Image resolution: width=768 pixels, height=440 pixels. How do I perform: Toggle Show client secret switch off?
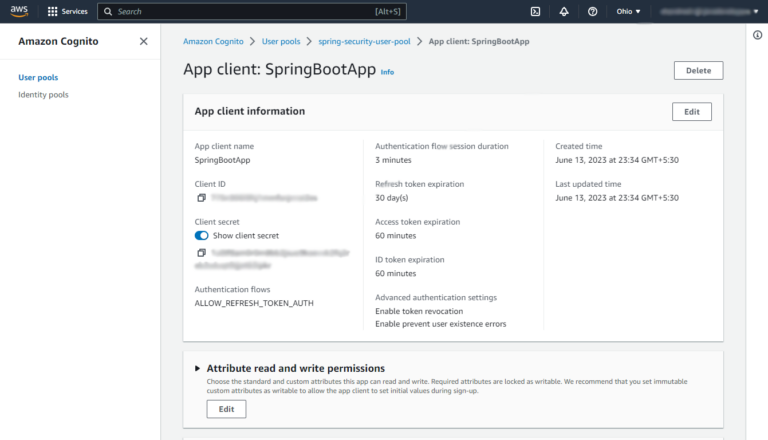click(x=202, y=236)
